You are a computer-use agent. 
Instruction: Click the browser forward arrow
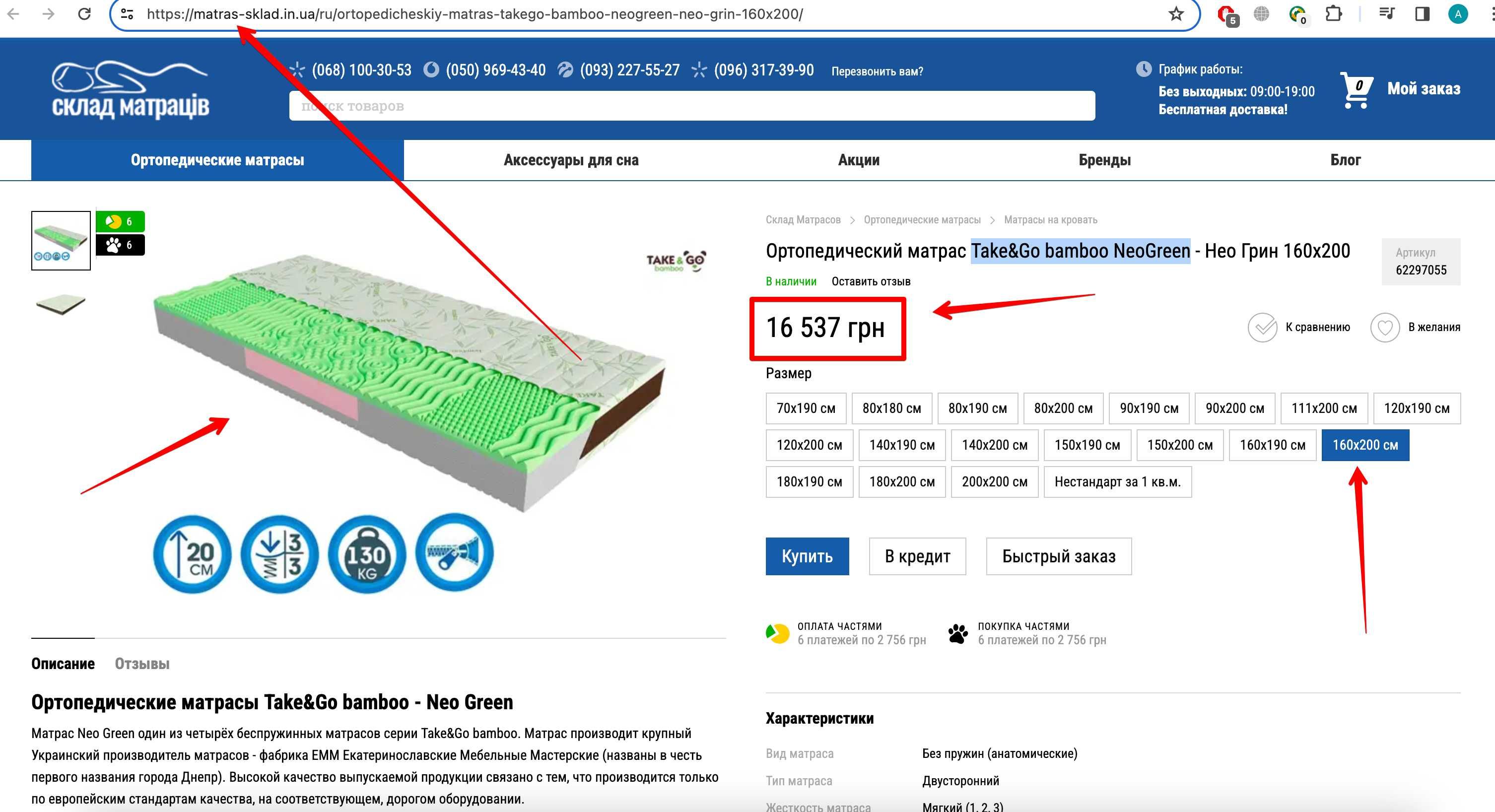[49, 14]
